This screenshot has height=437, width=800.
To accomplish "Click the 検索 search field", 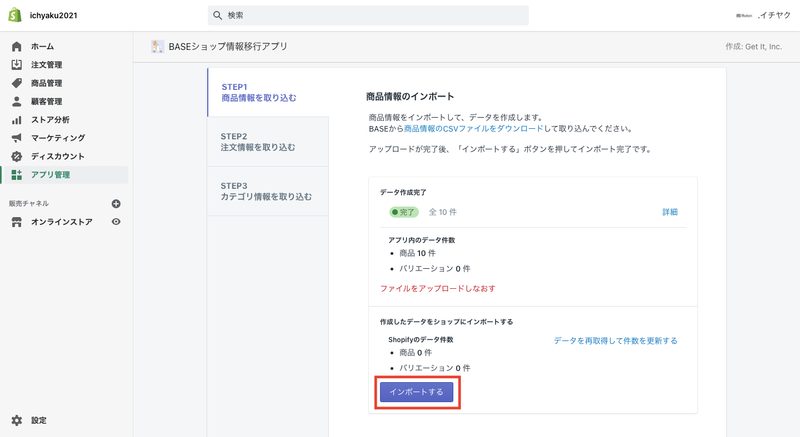I will [368, 15].
